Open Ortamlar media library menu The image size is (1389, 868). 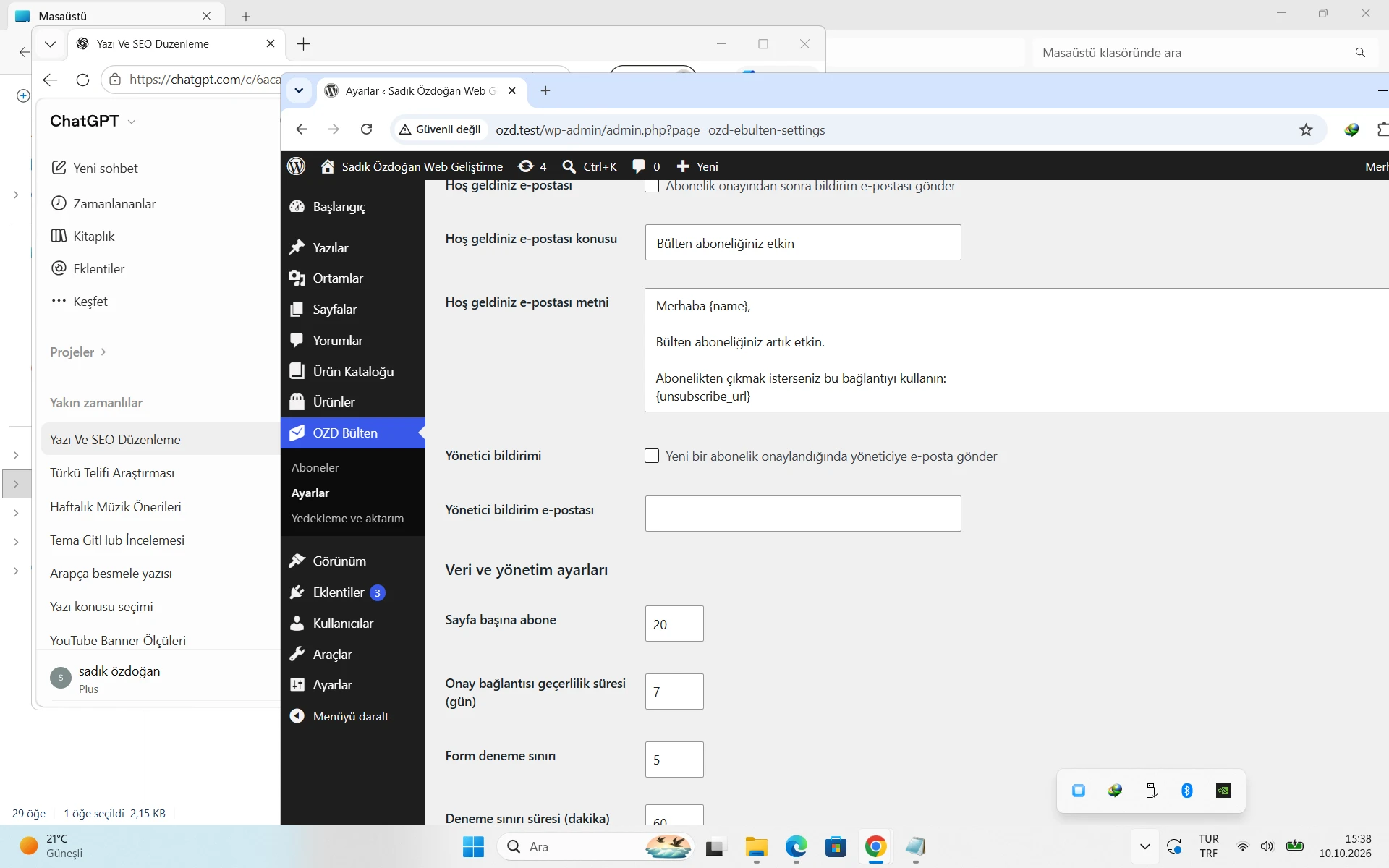353,278
